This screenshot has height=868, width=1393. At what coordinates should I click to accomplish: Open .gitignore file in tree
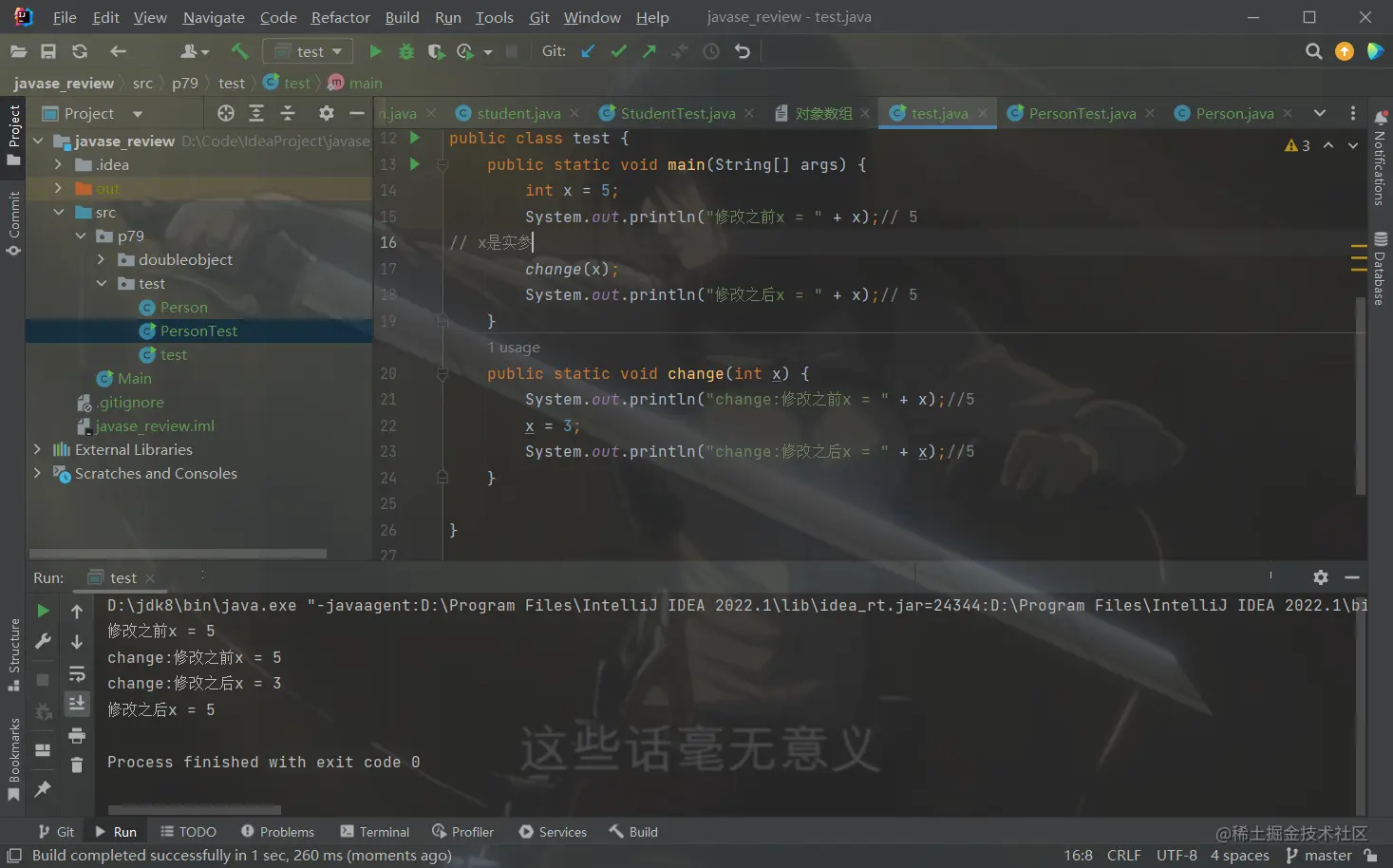coord(130,402)
